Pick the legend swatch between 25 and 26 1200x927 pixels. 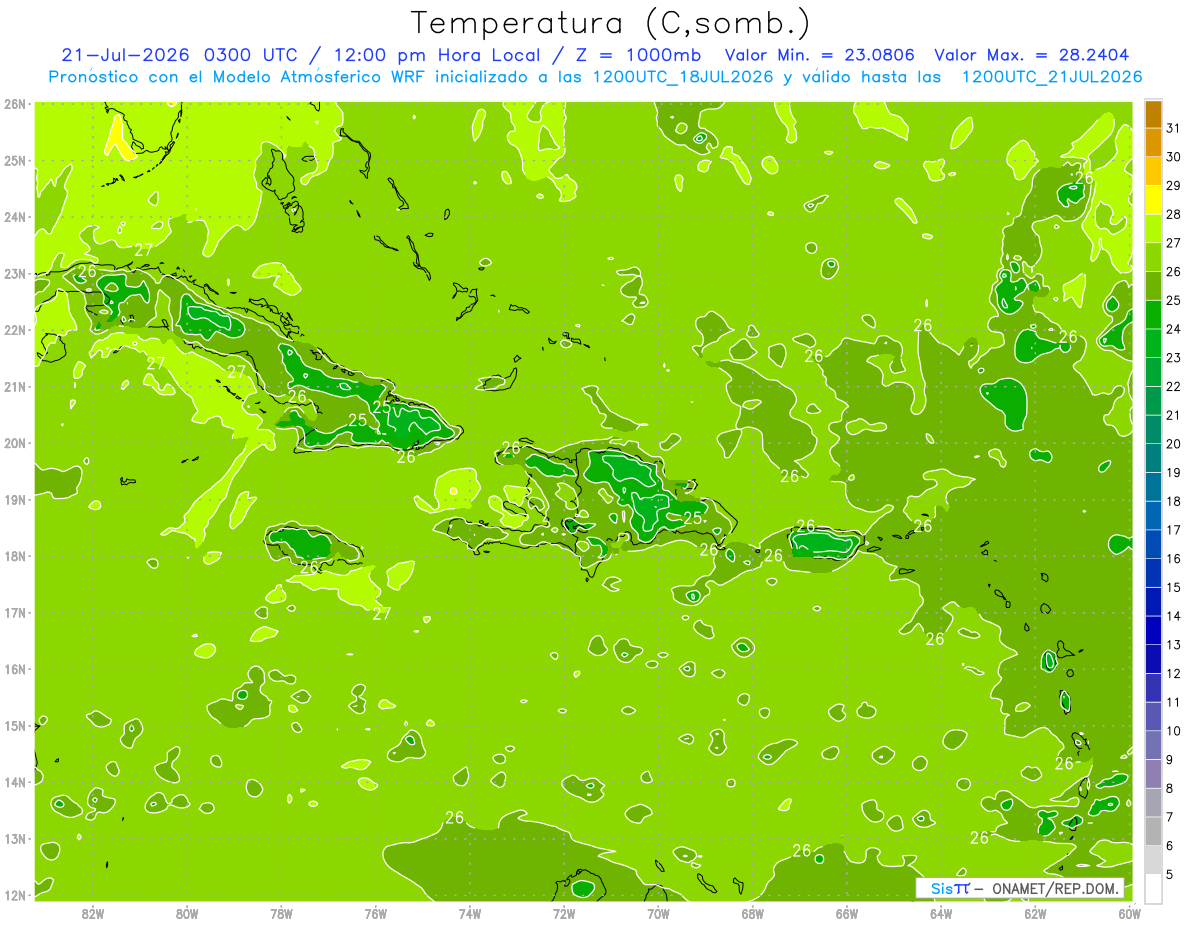click(1153, 286)
